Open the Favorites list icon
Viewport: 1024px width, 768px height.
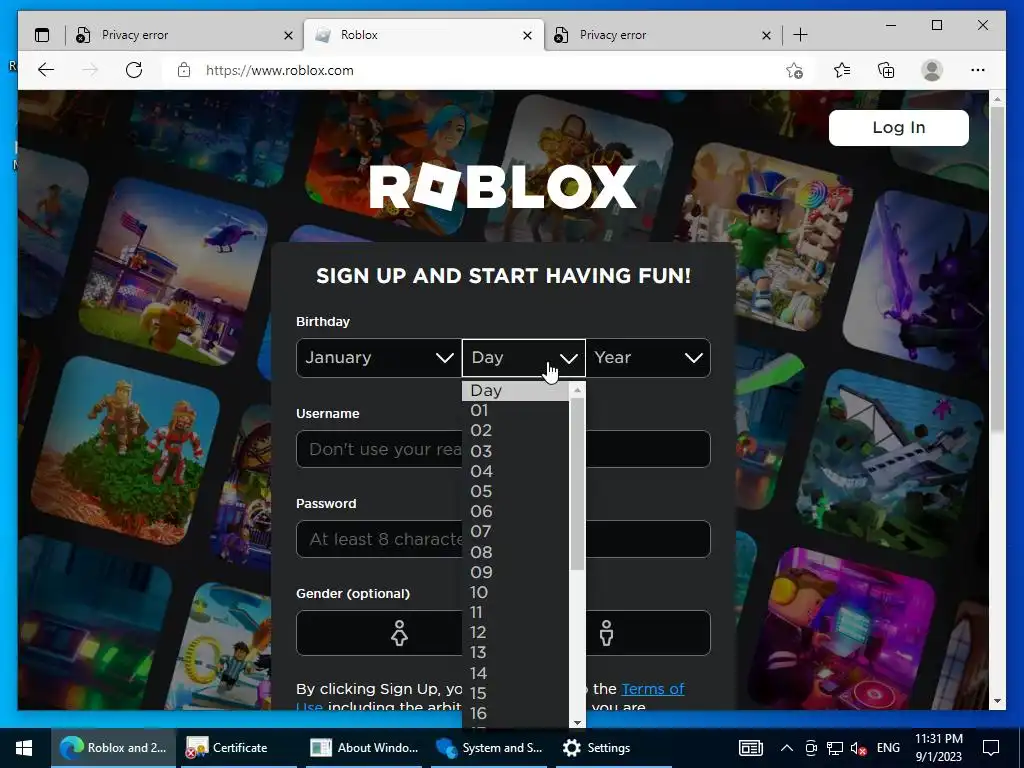[842, 70]
